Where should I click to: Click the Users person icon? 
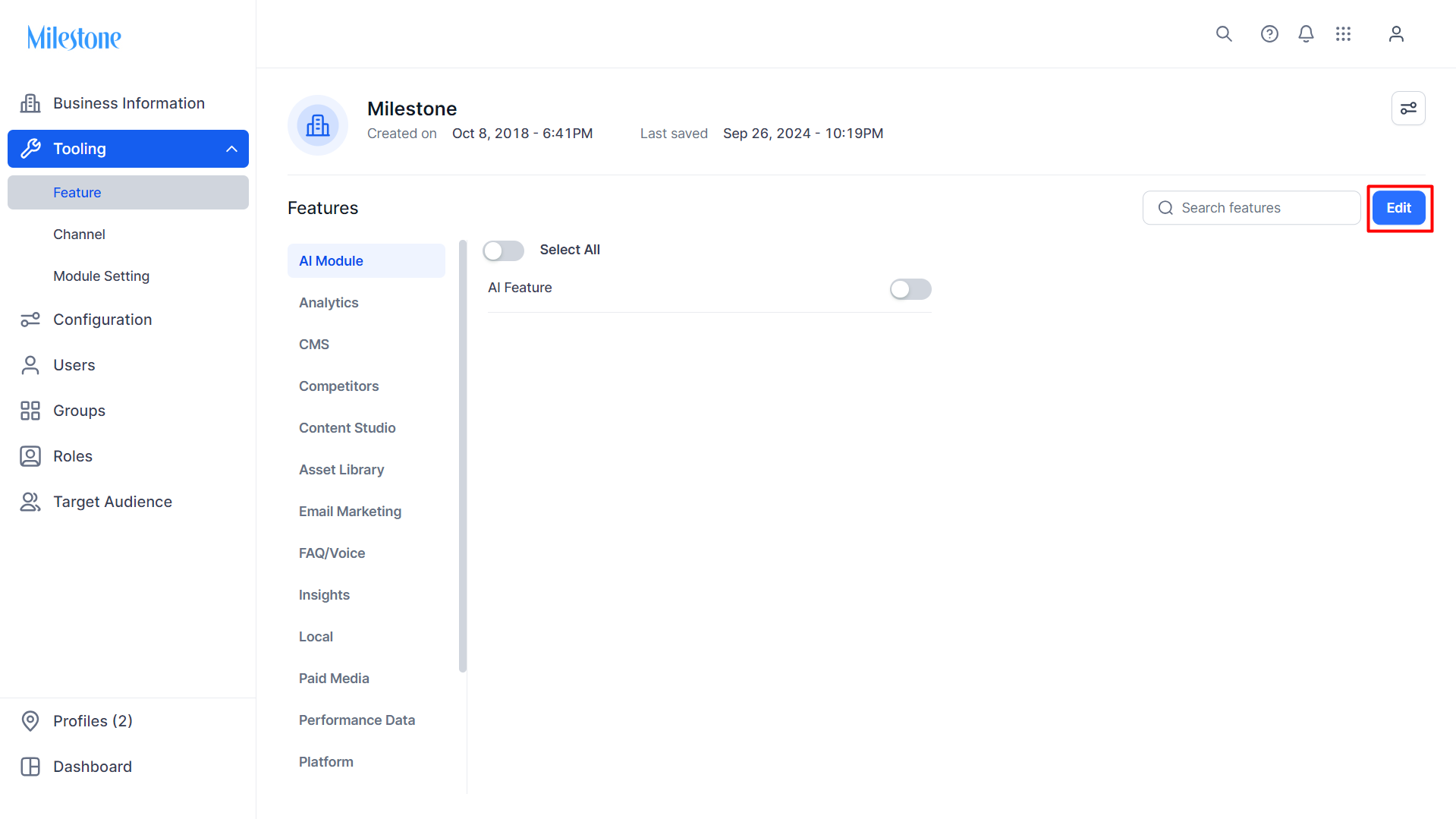pos(30,365)
